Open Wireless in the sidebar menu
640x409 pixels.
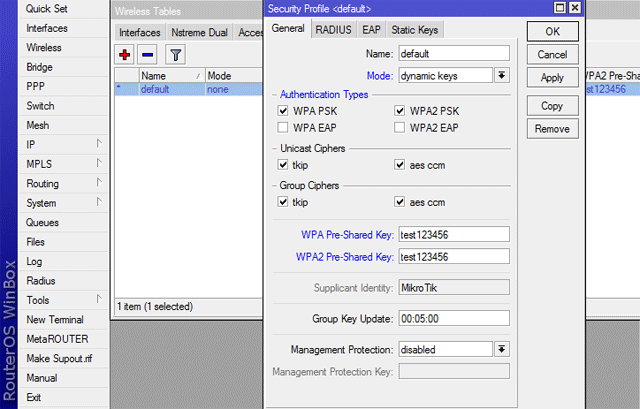pyautogui.click(x=63, y=47)
